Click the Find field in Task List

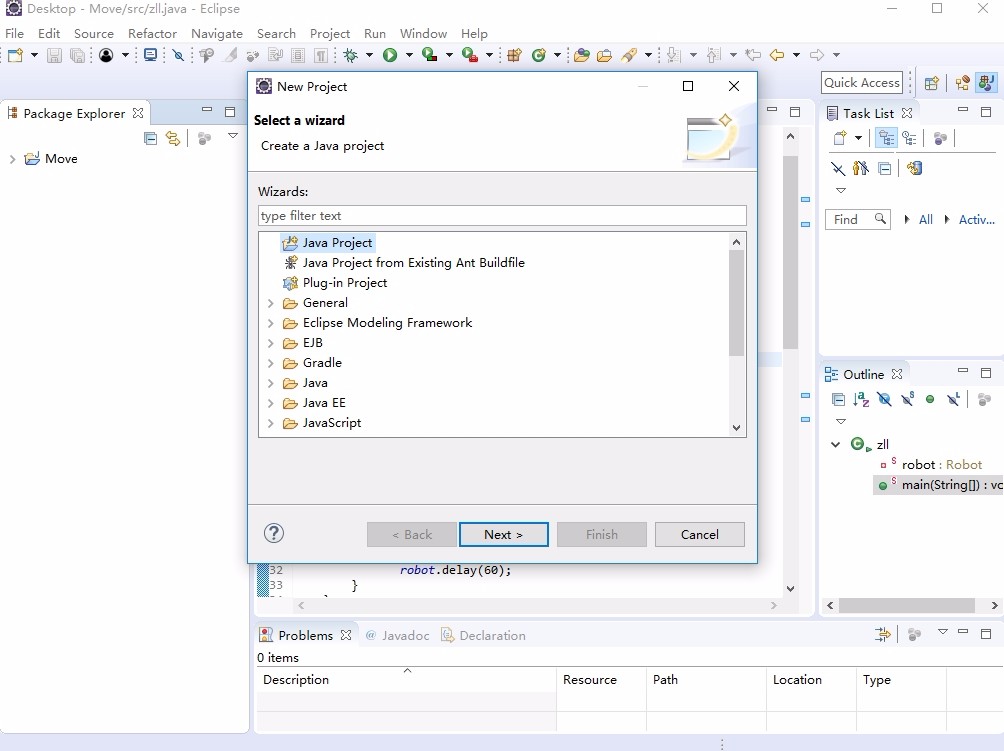857,220
